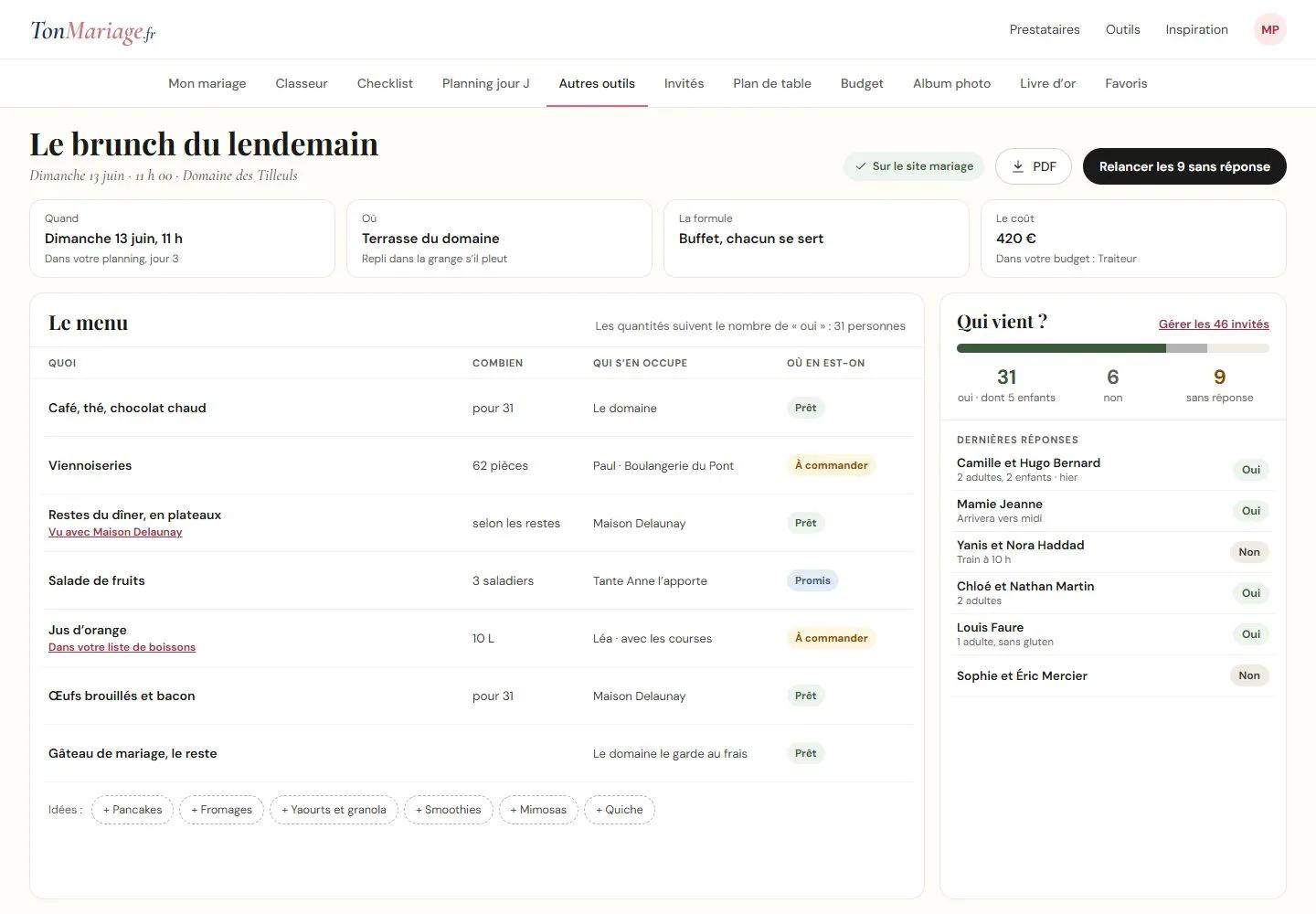Select the Yanis et Nora Haddad response

(1112, 552)
